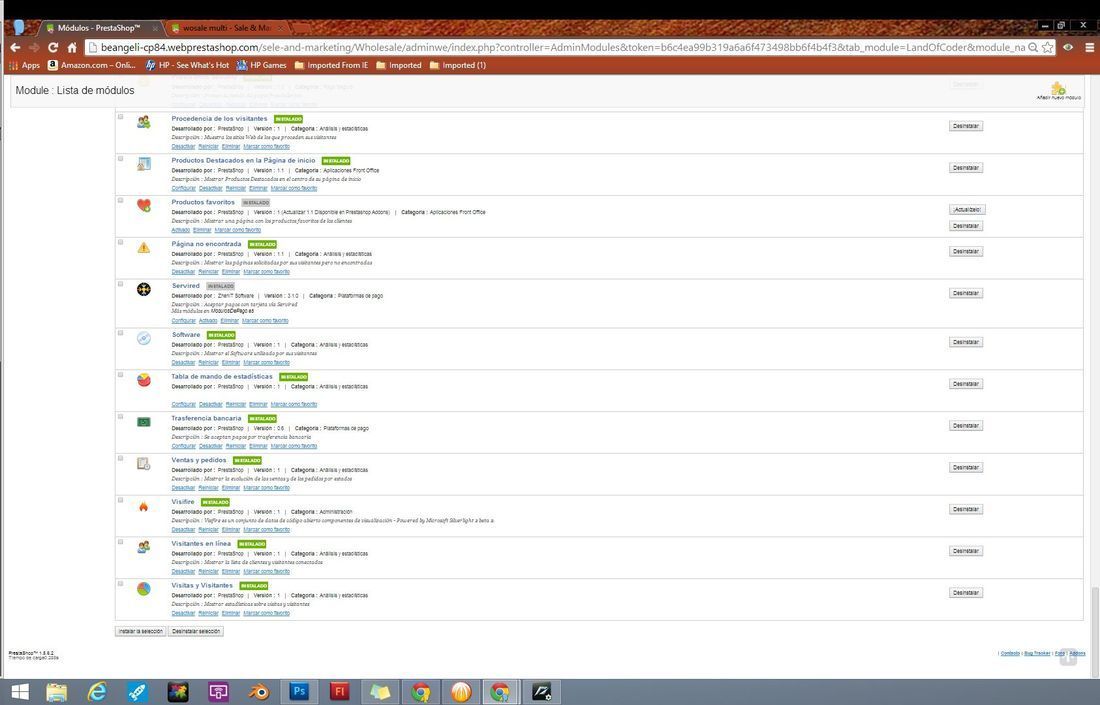Open the Amazon.com bookmark
The image size is (1100, 705).
(92, 65)
